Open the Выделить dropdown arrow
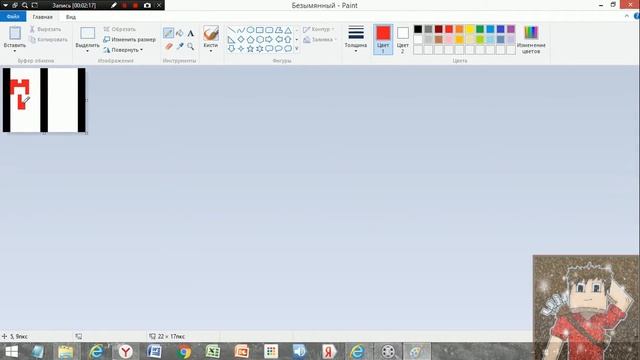640x360 pixels. coord(87,51)
